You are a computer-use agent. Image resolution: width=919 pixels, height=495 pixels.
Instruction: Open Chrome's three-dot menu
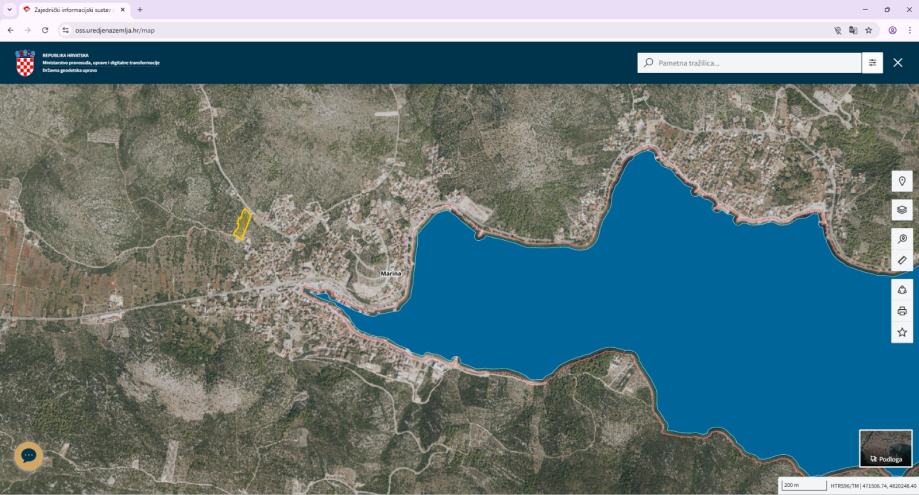[x=909, y=30]
